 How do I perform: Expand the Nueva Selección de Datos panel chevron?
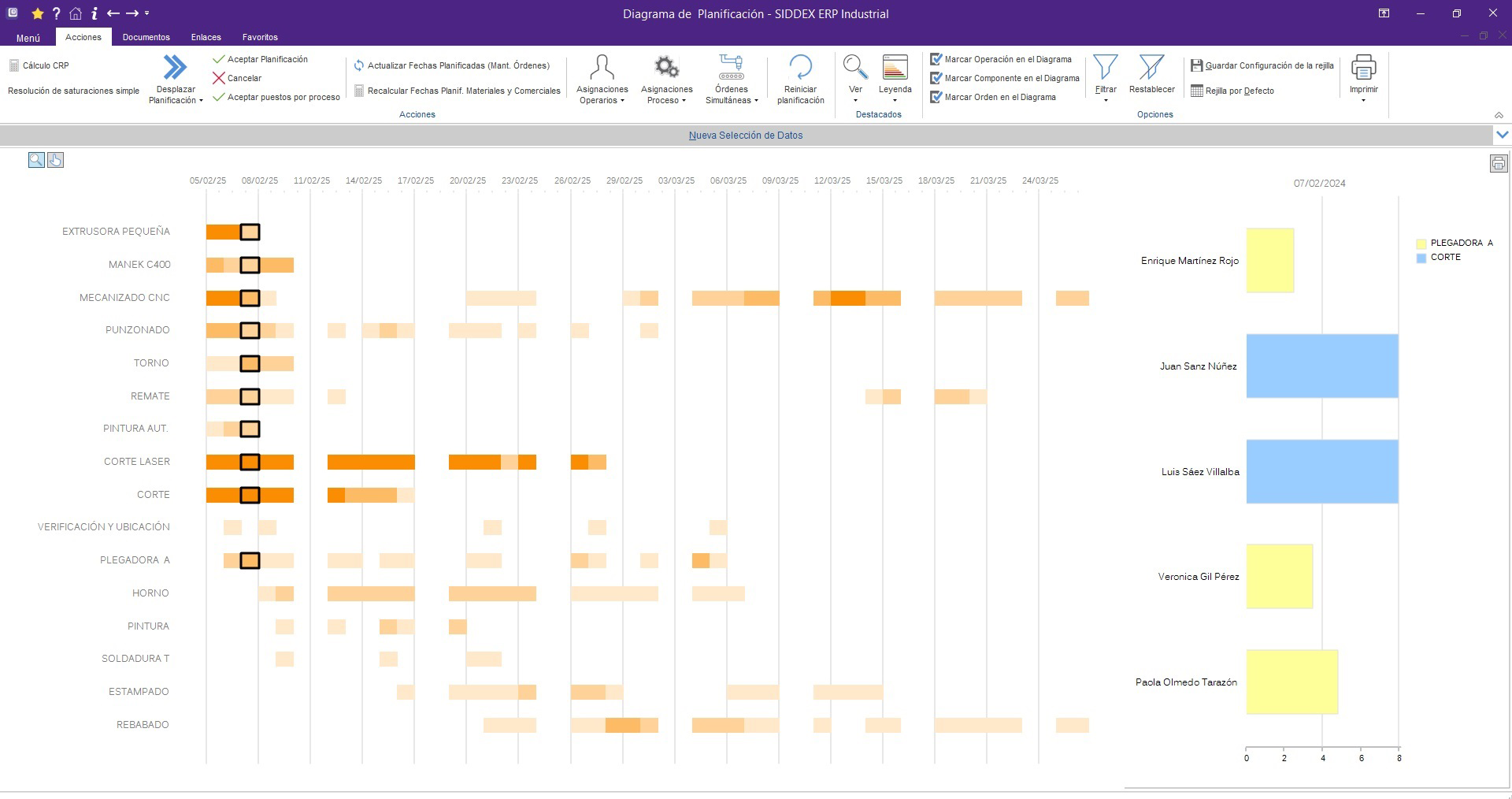tap(1502, 135)
